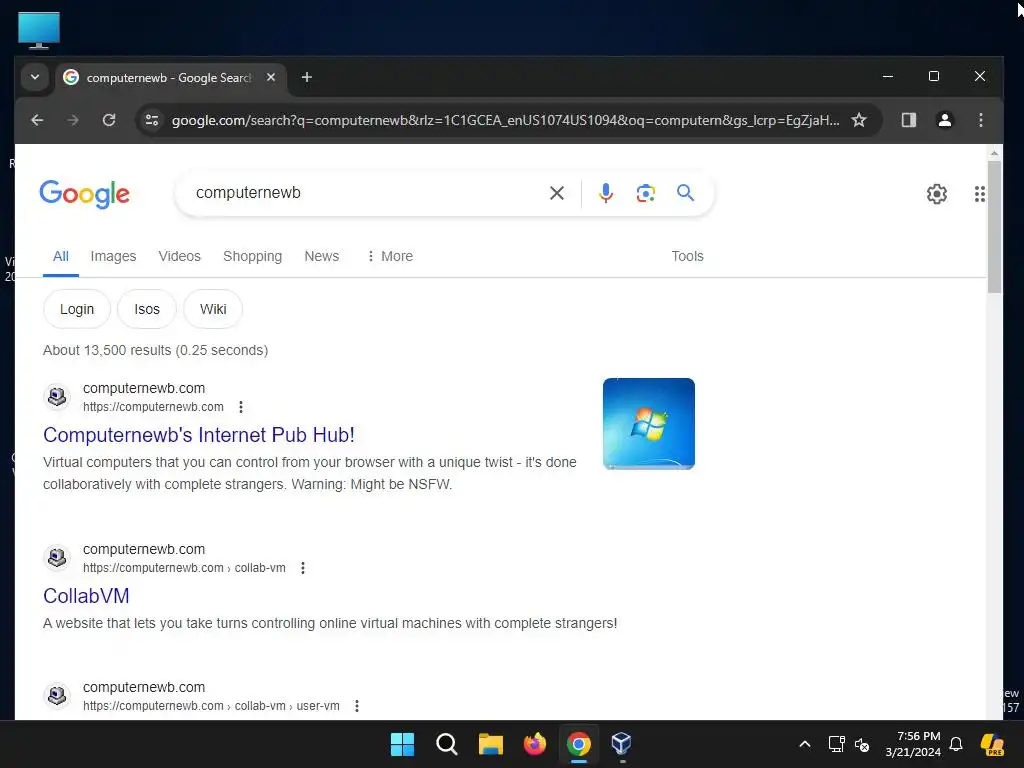Click the page vertical scrollbar thumb
This screenshot has height=768, width=1024.
click(x=994, y=227)
